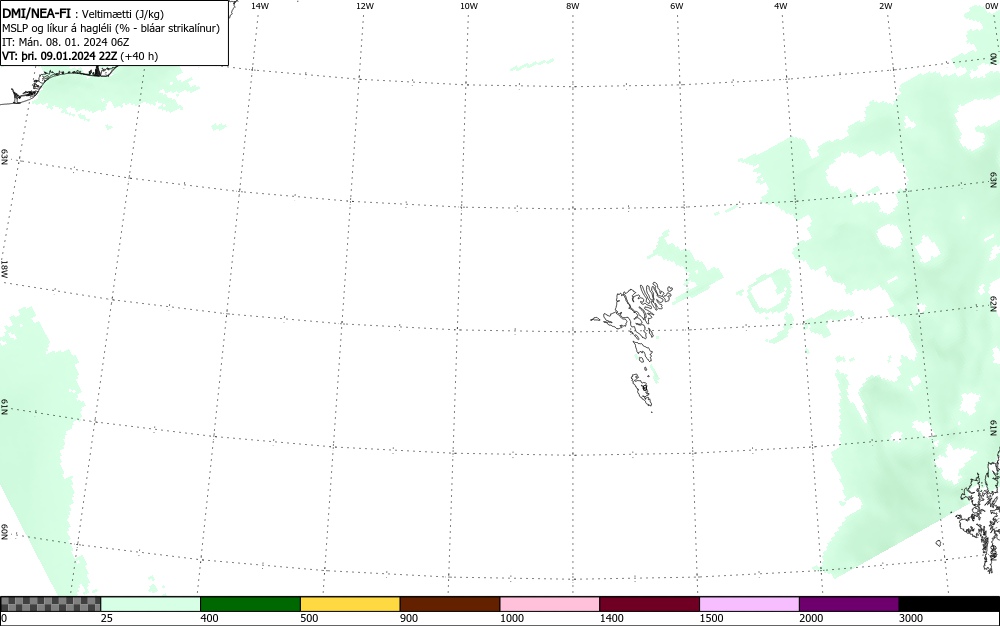Pick the dark green legend swatch
1000x626 pixels.
coord(250,604)
